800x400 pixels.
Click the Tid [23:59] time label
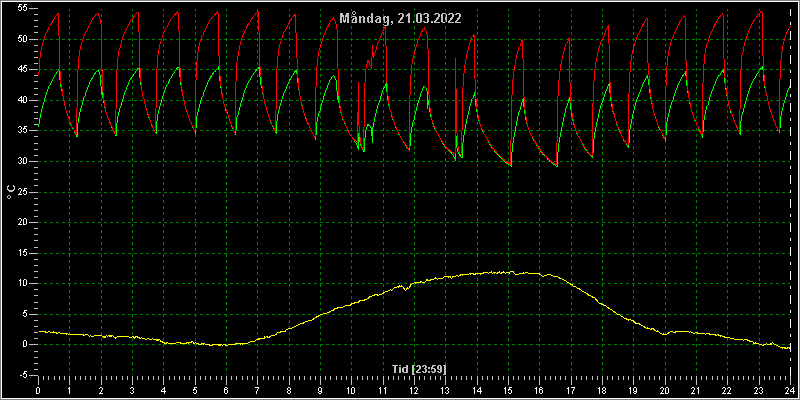(x=419, y=368)
